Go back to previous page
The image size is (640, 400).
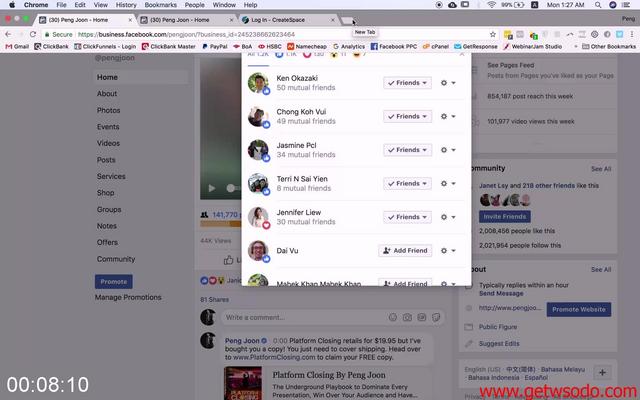8,34
